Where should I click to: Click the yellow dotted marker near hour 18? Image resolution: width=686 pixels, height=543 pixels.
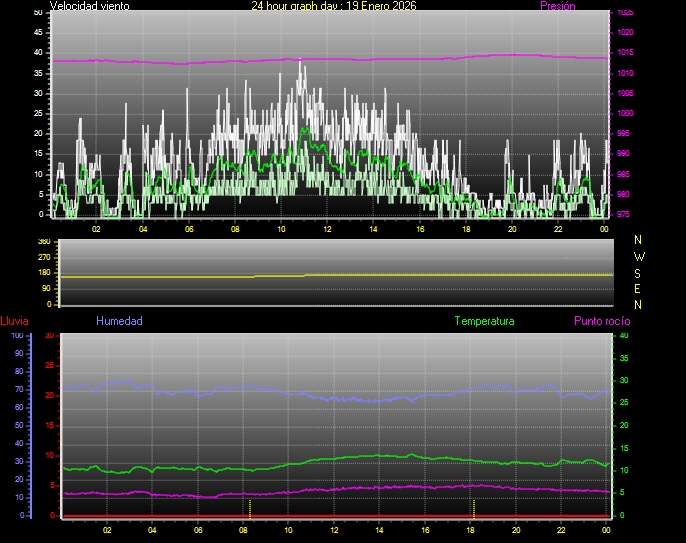click(x=473, y=507)
